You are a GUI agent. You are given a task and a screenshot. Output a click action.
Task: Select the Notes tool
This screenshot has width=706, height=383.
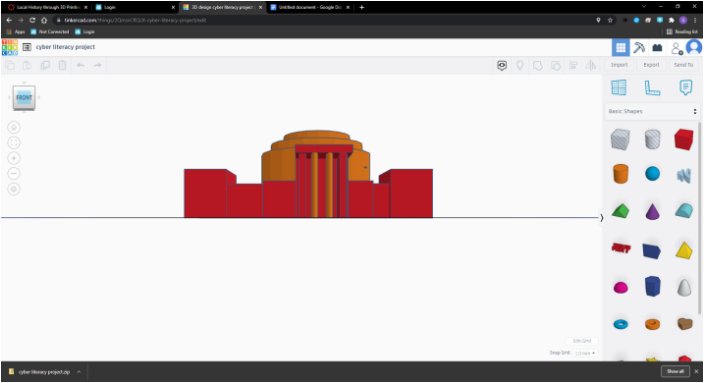(x=686, y=88)
